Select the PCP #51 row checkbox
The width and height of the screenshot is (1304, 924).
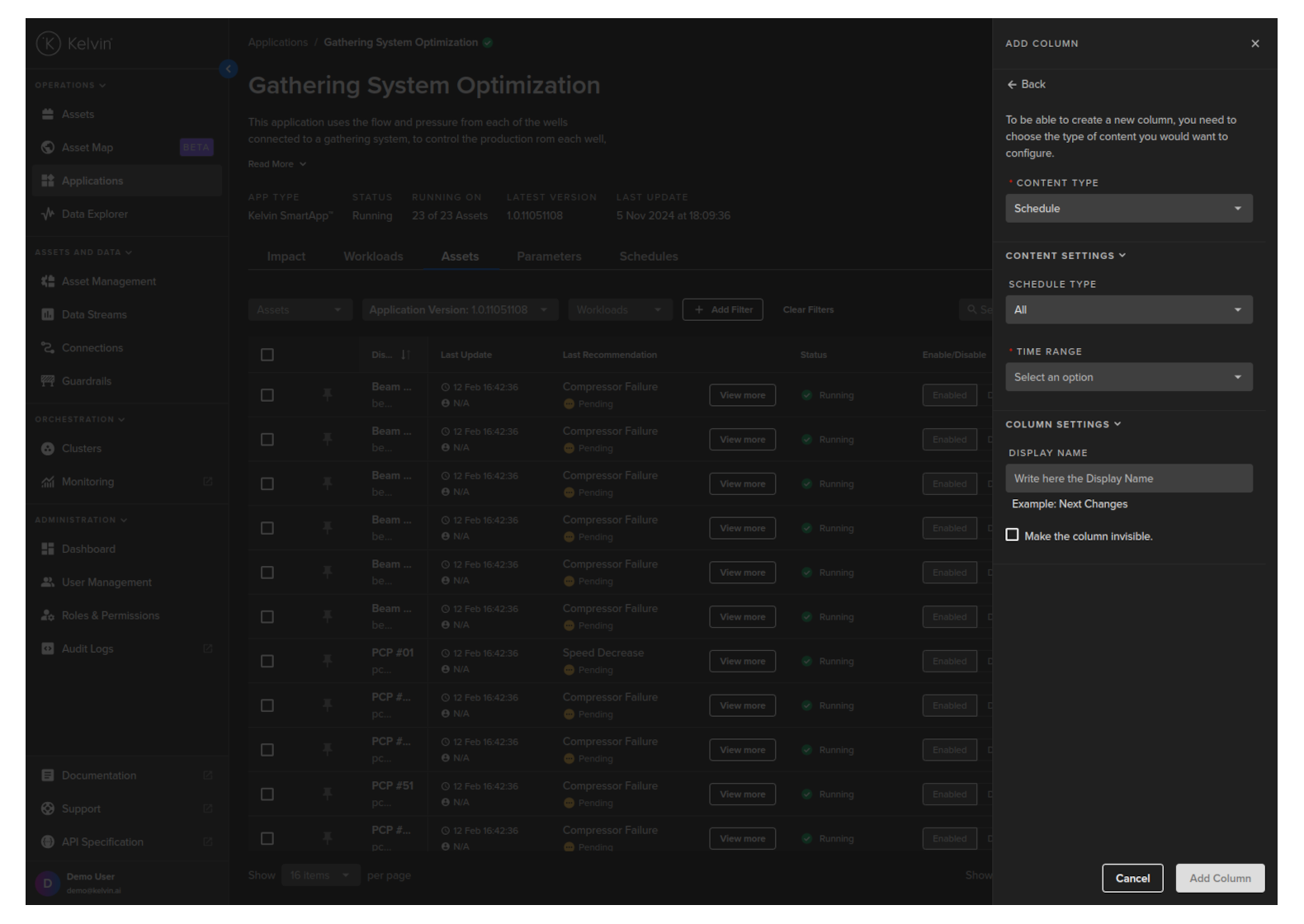267,794
